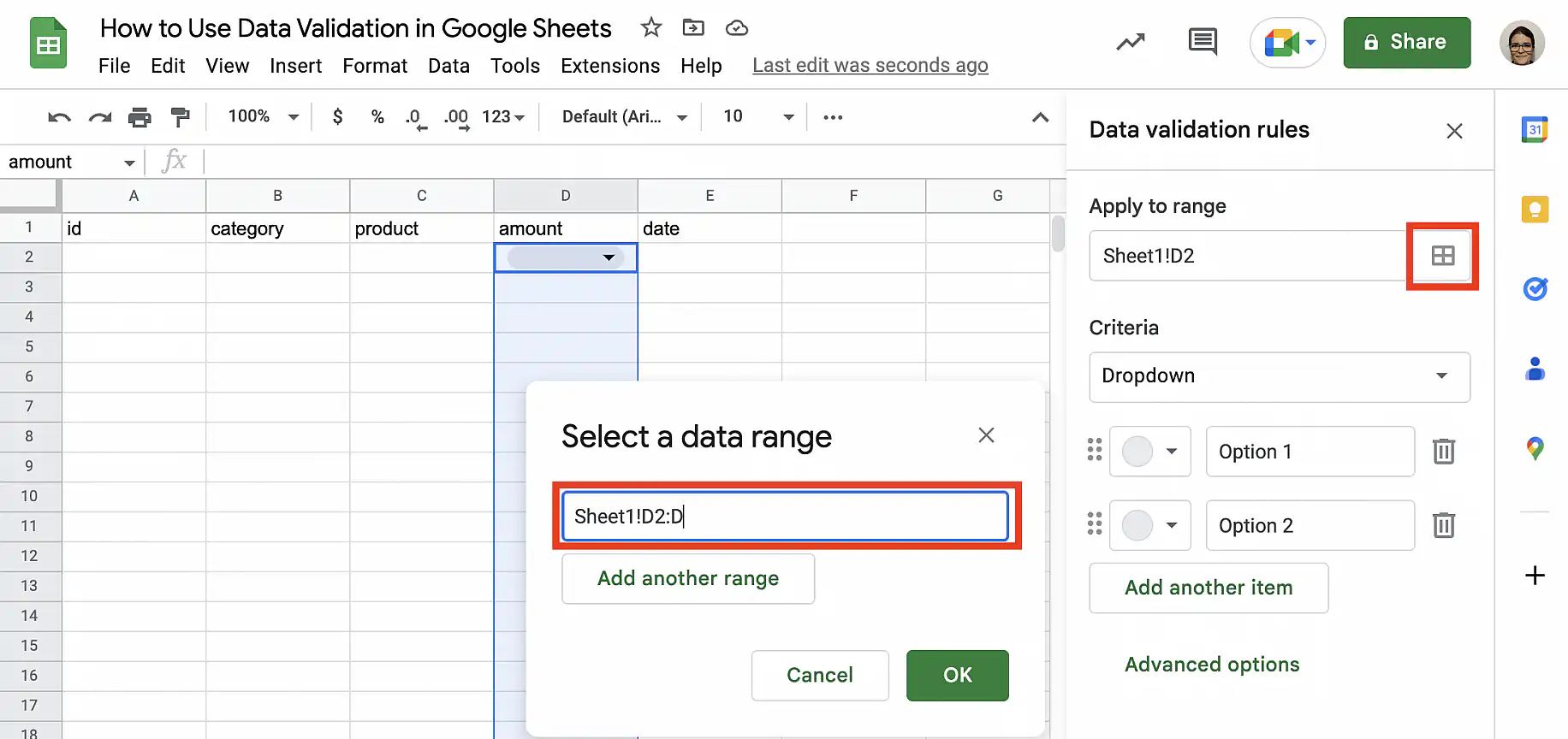This screenshot has width=1568, height=739.
Task: Open the Format menu
Action: tap(375, 66)
